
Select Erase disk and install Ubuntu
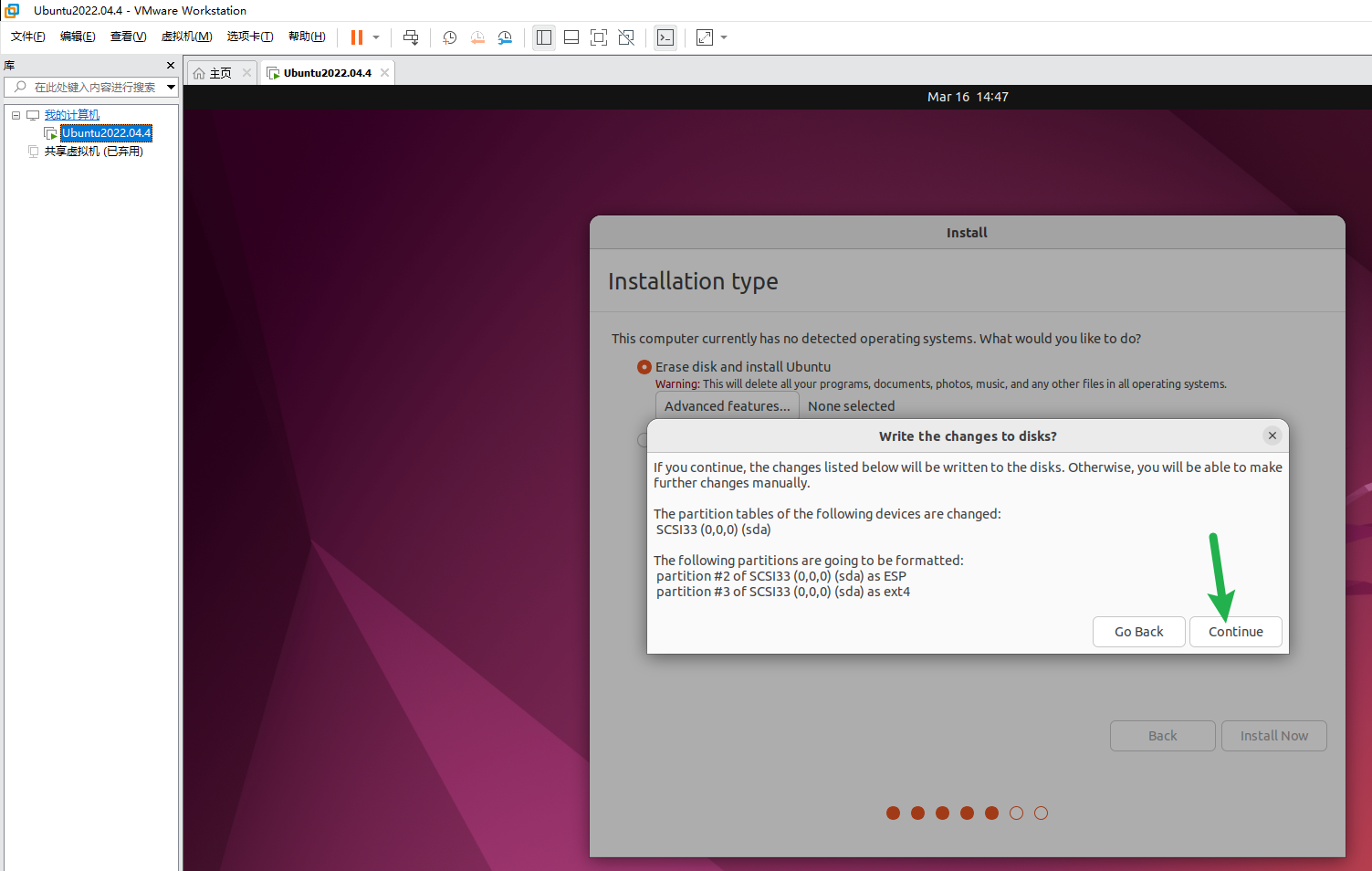point(644,367)
